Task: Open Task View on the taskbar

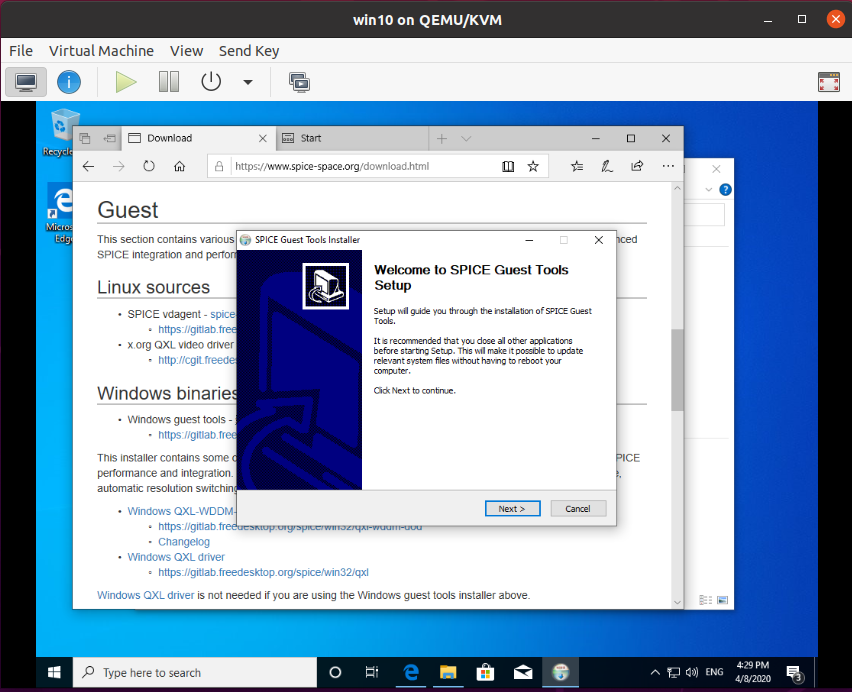Action: 372,672
